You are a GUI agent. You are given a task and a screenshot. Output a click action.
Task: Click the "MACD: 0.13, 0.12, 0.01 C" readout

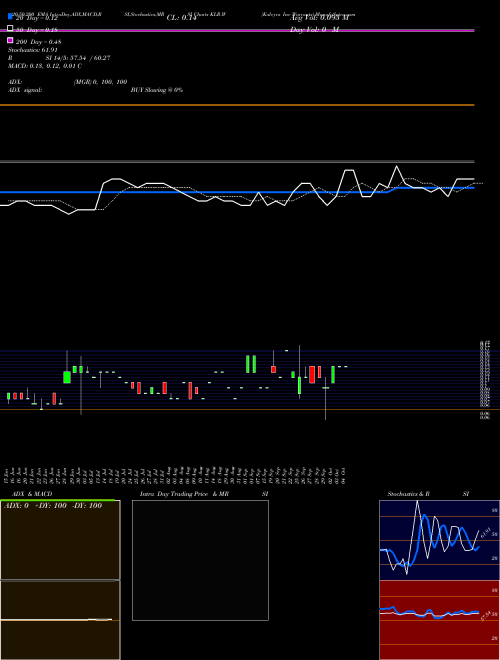(x=45, y=66)
